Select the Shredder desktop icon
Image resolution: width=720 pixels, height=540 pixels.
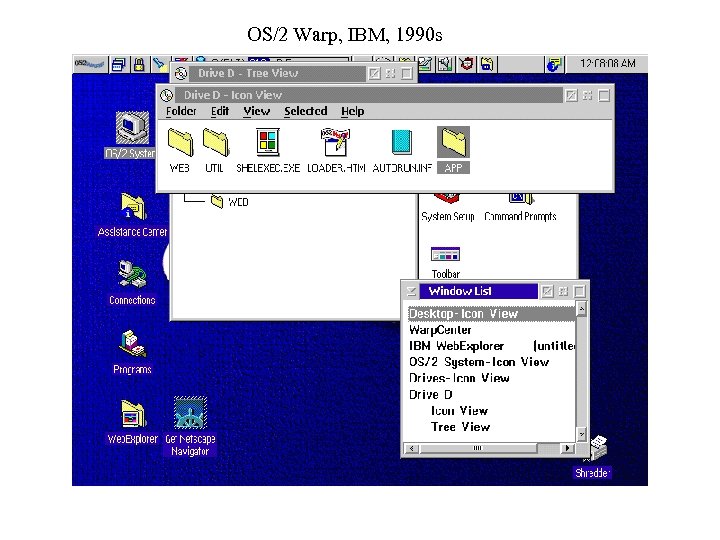(594, 456)
